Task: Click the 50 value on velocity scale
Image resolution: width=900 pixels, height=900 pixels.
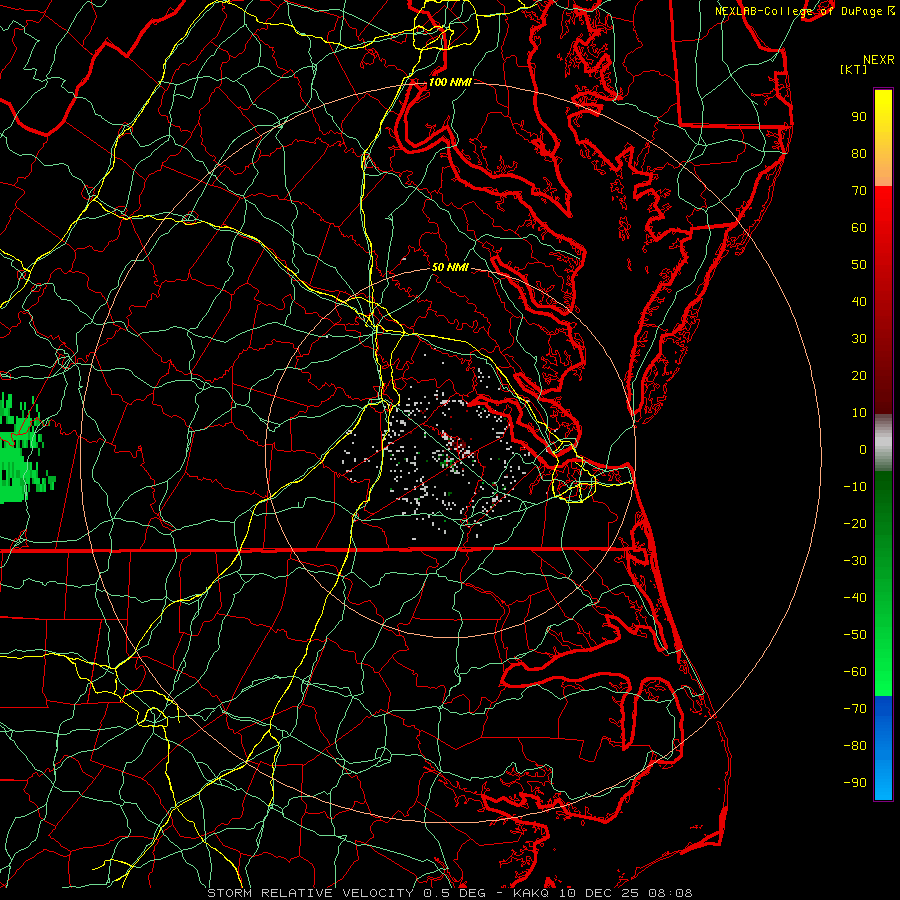Action: tap(859, 265)
